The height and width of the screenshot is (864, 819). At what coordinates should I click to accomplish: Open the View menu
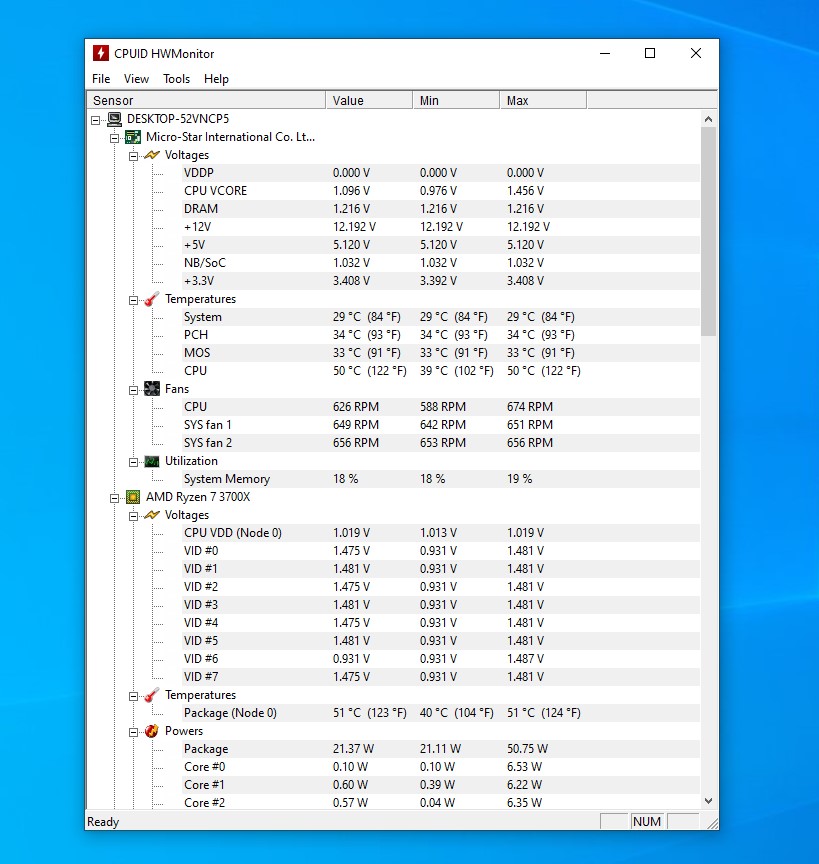(136, 79)
